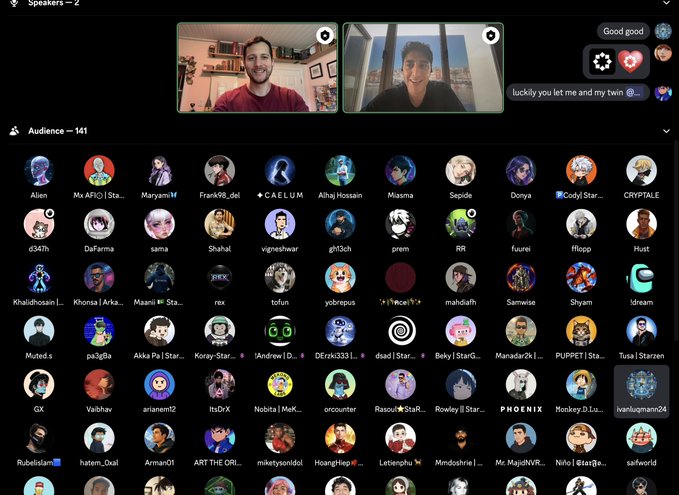
Task: Click the avatar beside the emoji reactions
Action: point(663,53)
